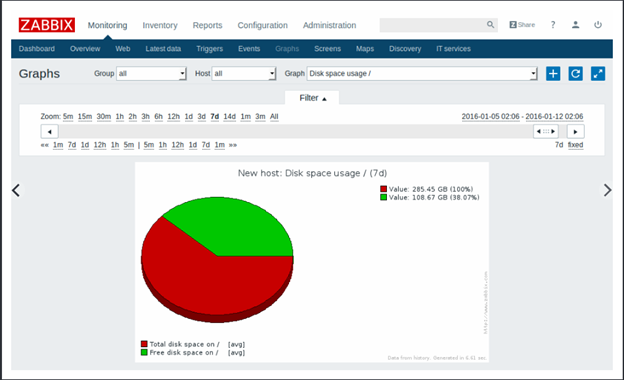Click the double right arrows time shift
Image resolution: width=624 pixels, height=380 pixels.
(233, 145)
